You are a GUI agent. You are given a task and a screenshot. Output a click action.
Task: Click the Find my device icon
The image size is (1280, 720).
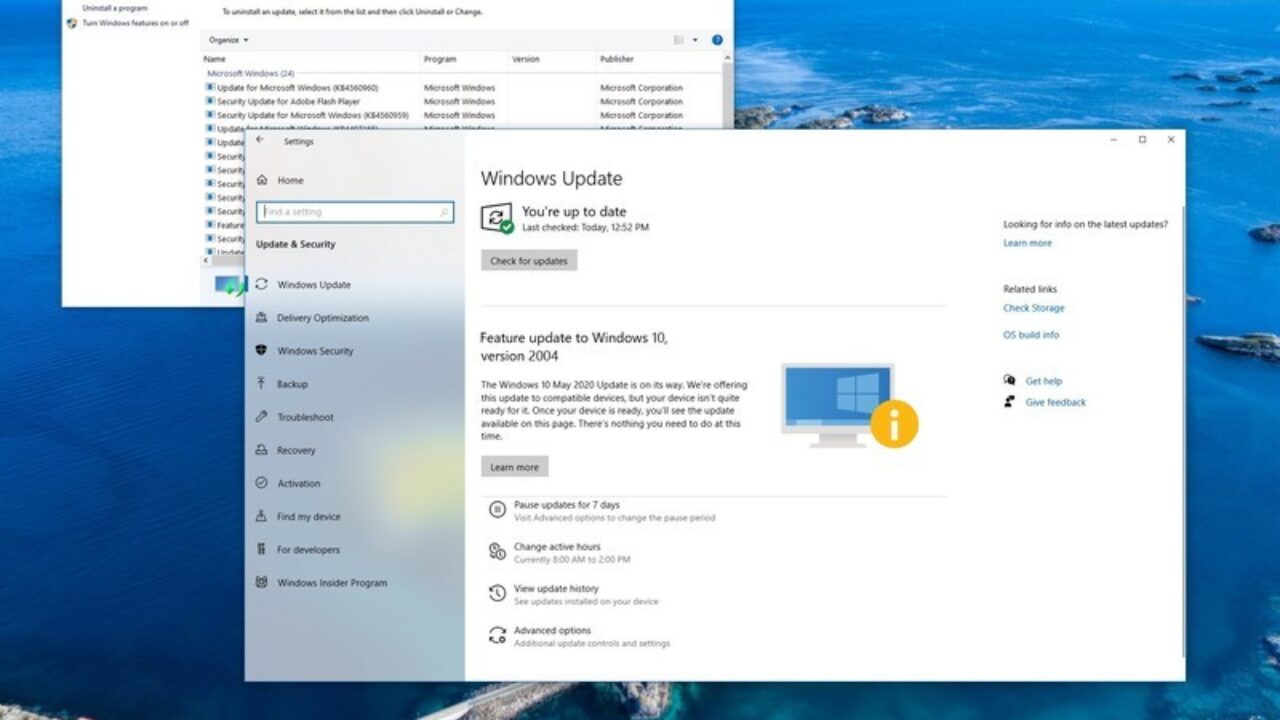point(262,516)
